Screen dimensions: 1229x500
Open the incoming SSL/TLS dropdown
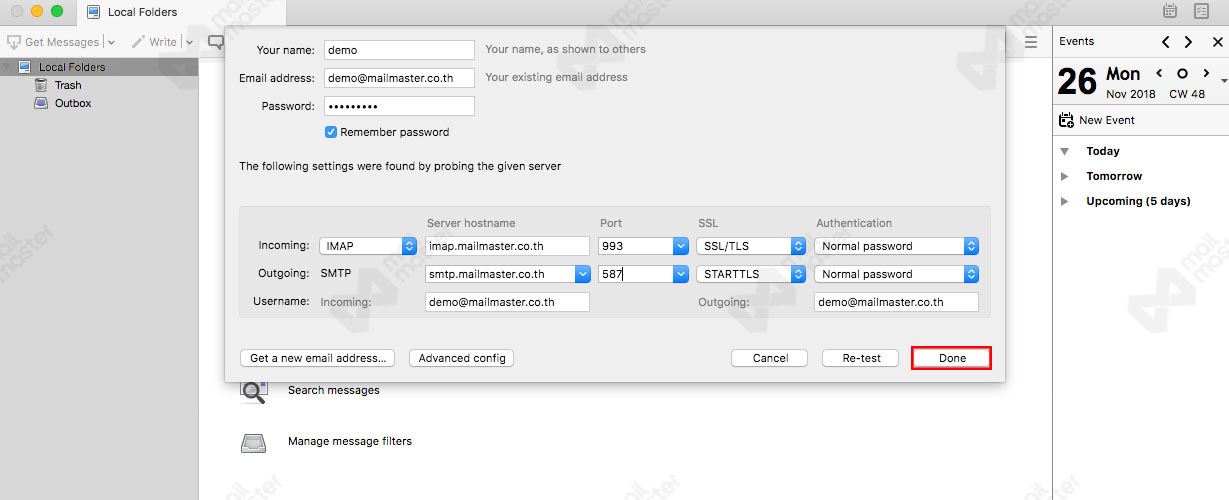coord(751,246)
